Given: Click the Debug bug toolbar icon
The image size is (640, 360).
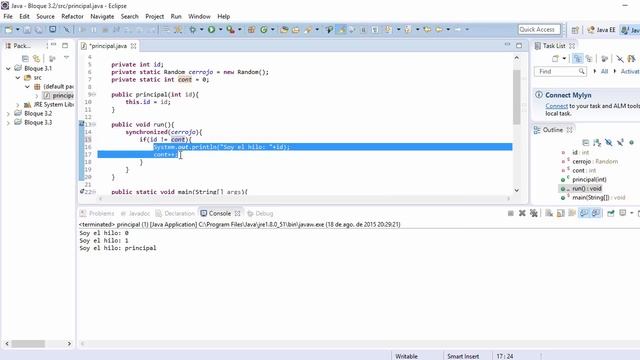Looking at the screenshot, I should pyautogui.click(x=192, y=29).
